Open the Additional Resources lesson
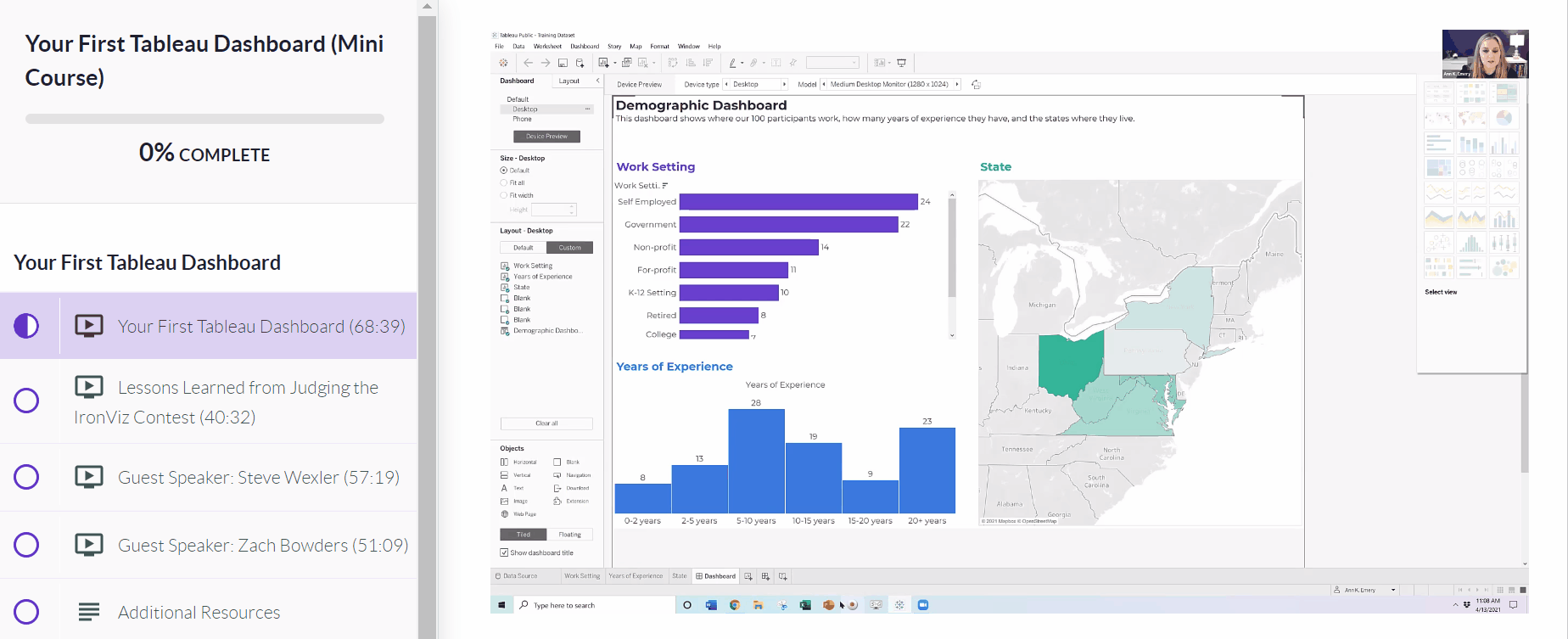Viewport: 1568px width, 639px height. point(208,613)
